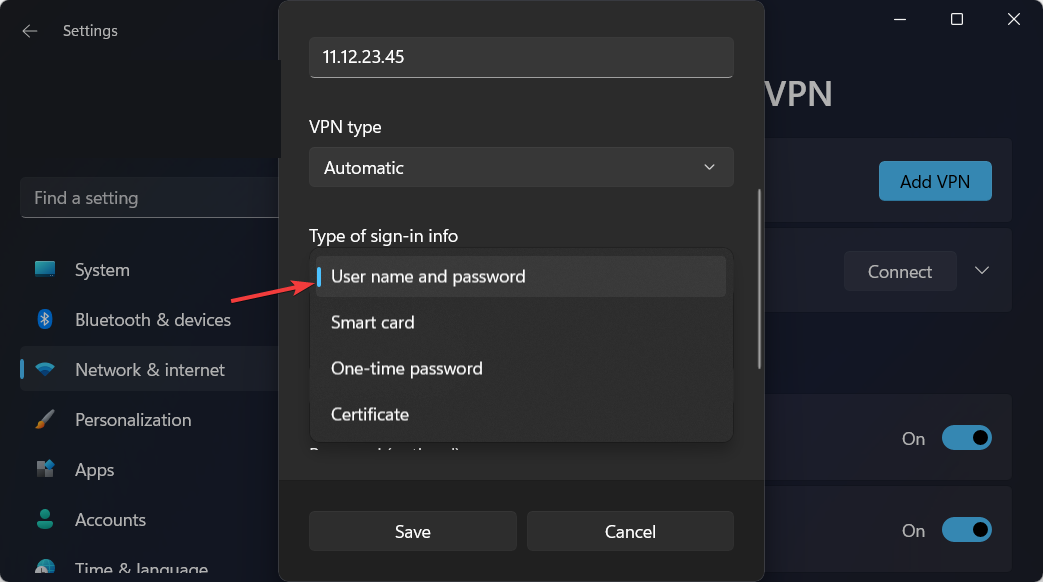Turn off the upper On toggle switch
Image resolution: width=1043 pixels, height=582 pixels.
(967, 438)
